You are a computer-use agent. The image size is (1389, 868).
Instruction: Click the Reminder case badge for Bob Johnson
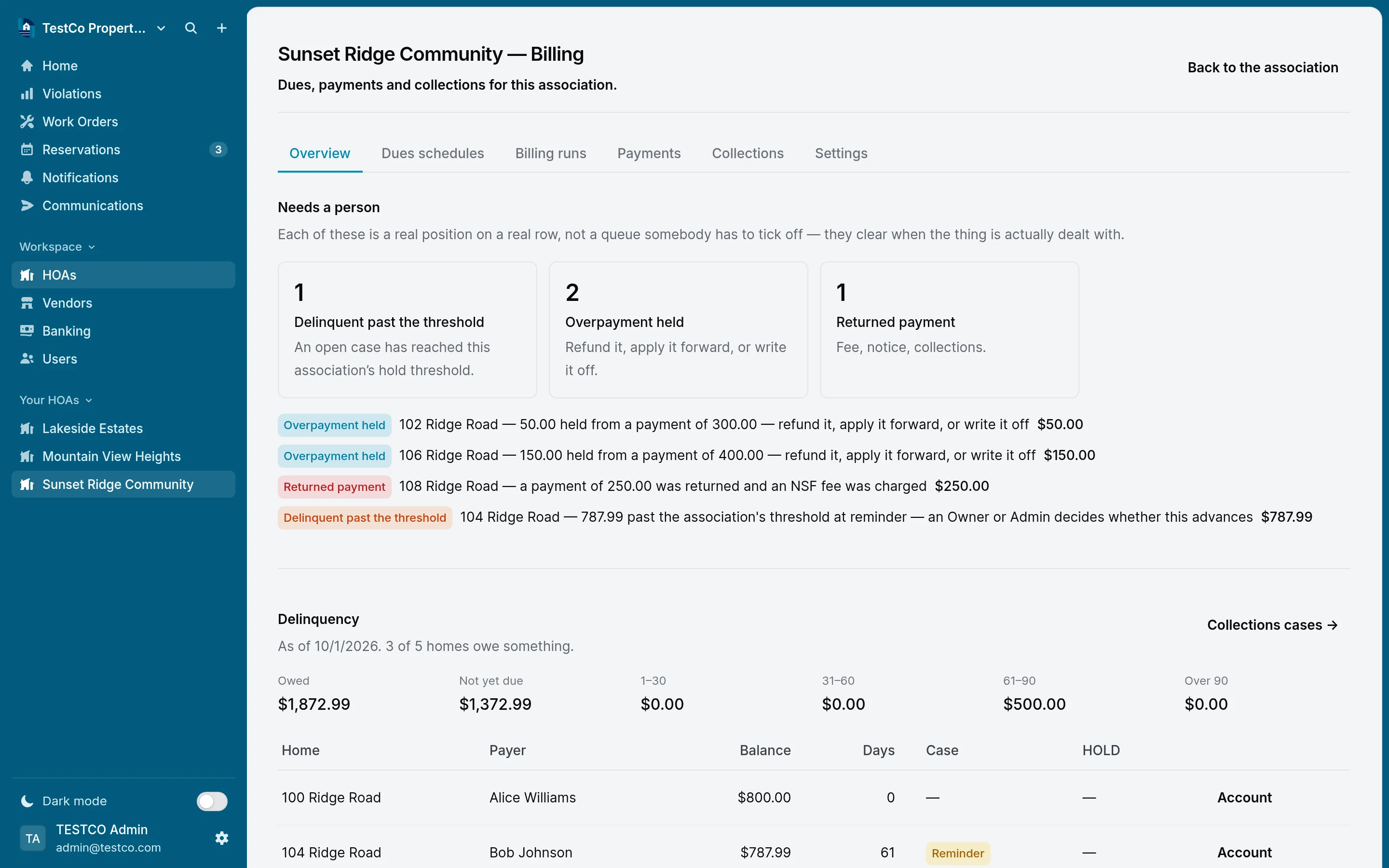pos(958,853)
